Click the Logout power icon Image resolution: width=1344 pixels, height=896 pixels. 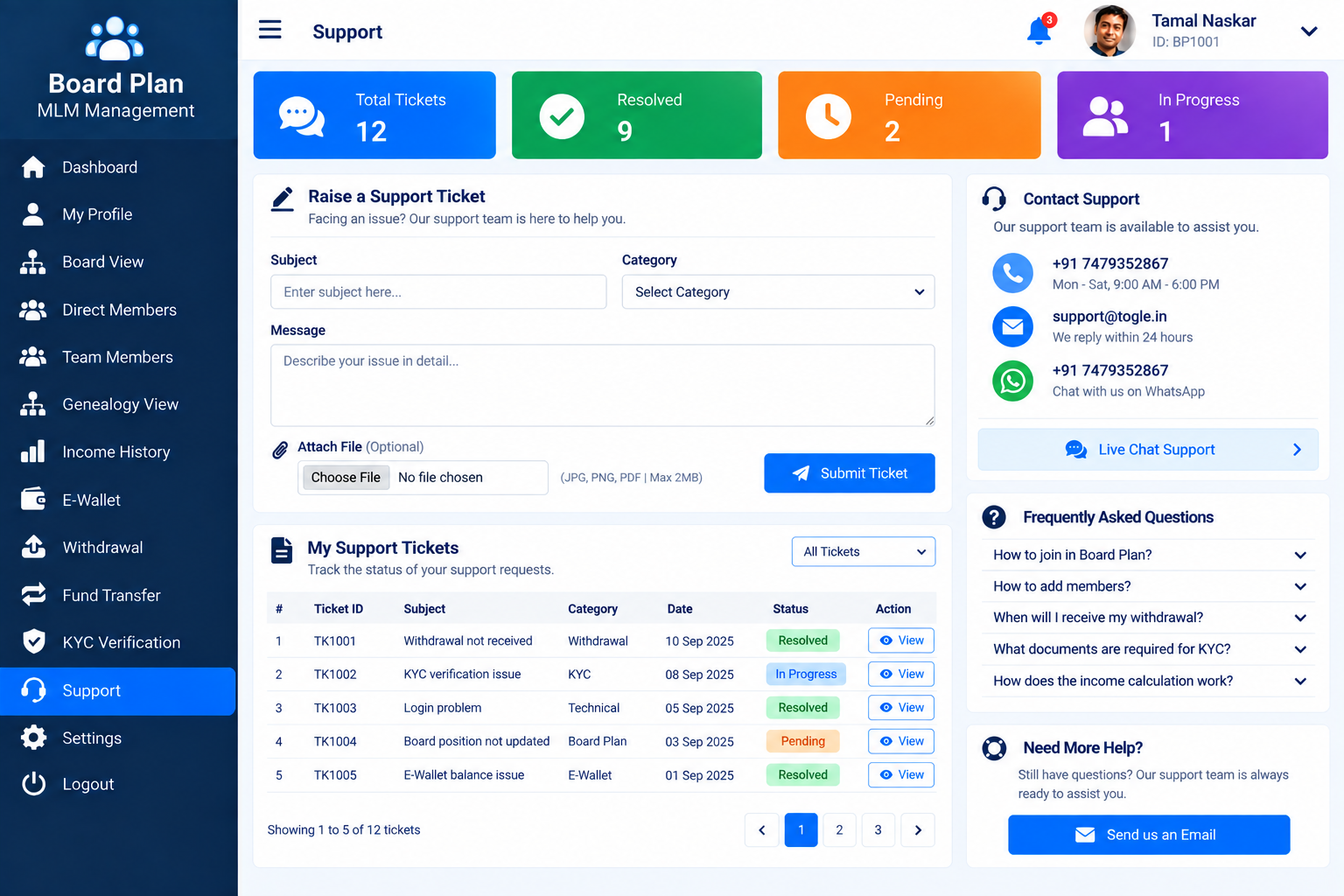[x=33, y=784]
